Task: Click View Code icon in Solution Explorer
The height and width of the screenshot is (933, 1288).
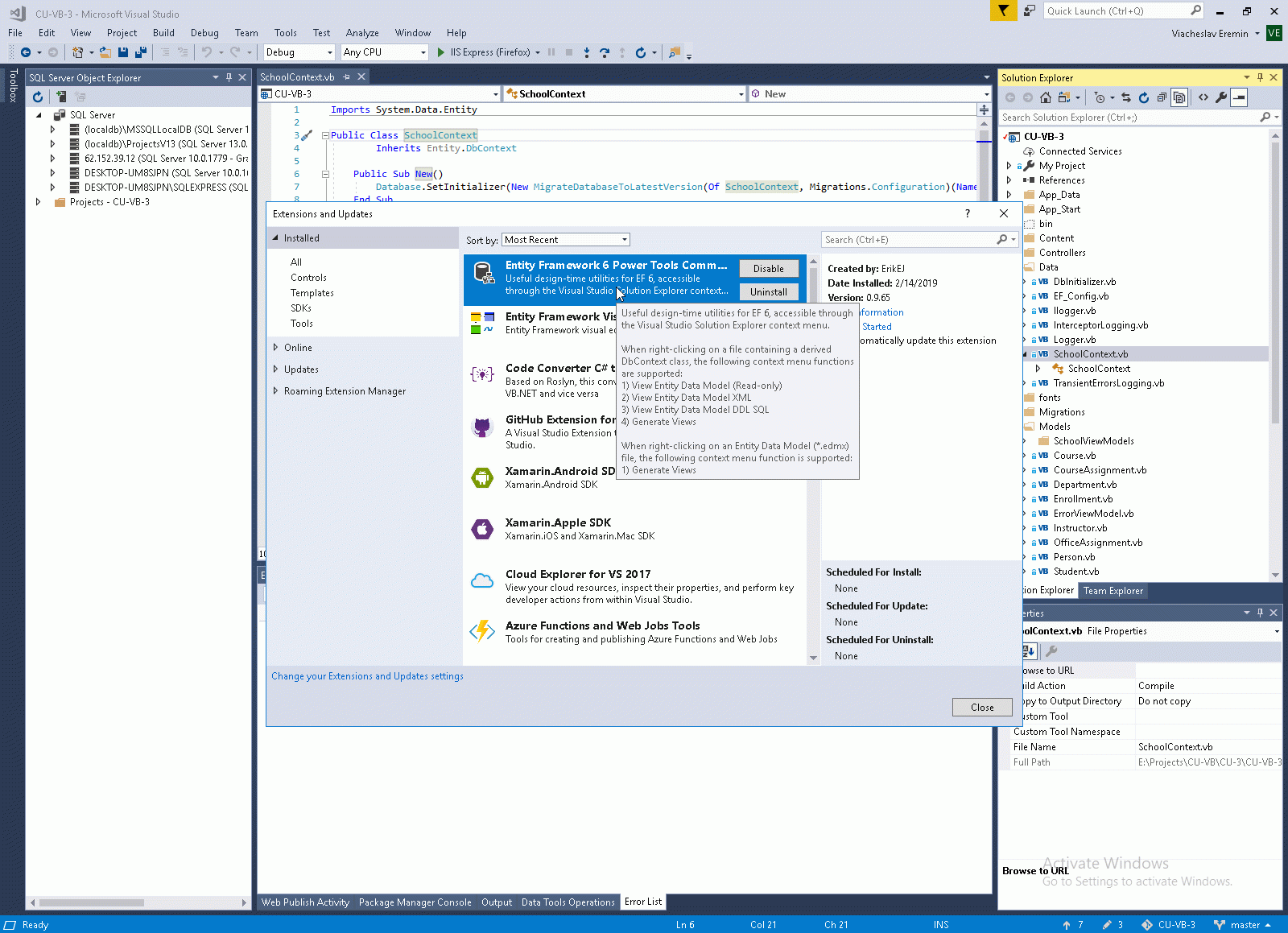Action: coord(1203,97)
